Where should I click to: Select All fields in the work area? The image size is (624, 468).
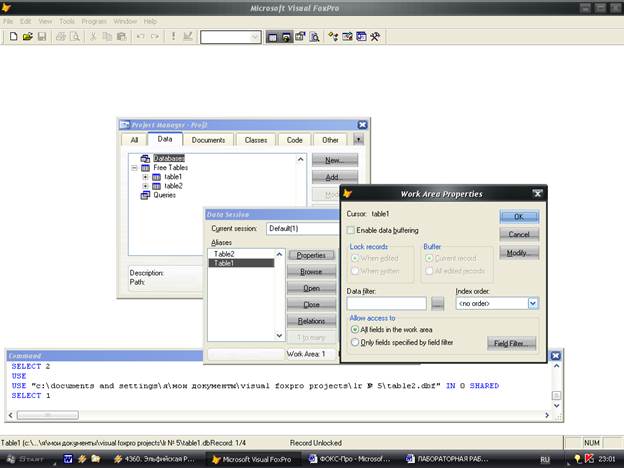[x=355, y=330]
